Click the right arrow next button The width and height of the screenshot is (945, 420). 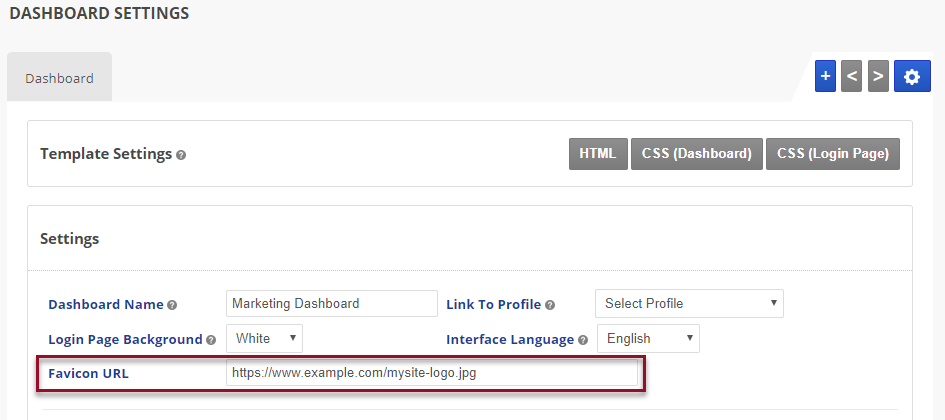(878, 76)
